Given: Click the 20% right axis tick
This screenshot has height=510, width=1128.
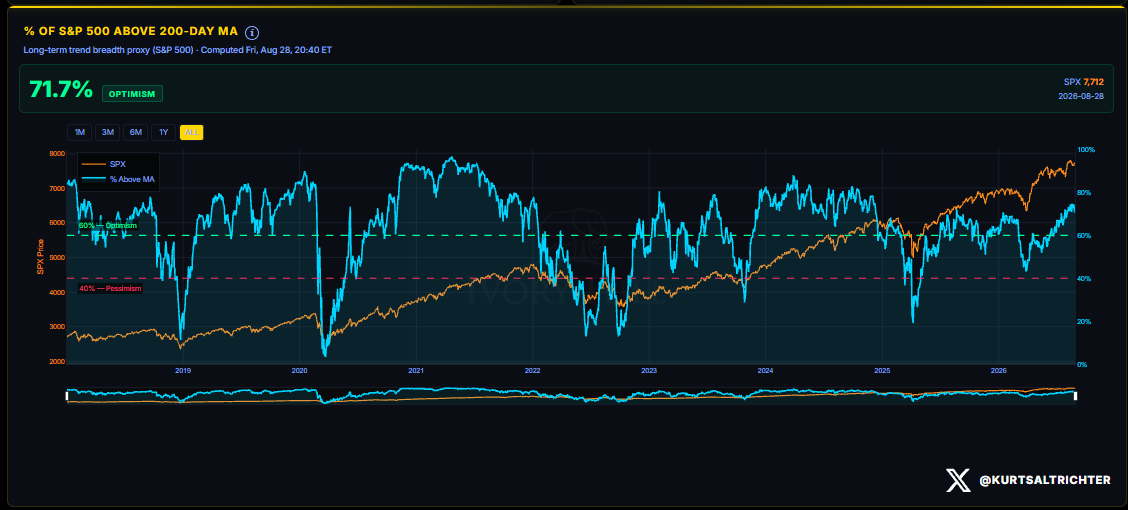Looking at the screenshot, I should [1085, 322].
